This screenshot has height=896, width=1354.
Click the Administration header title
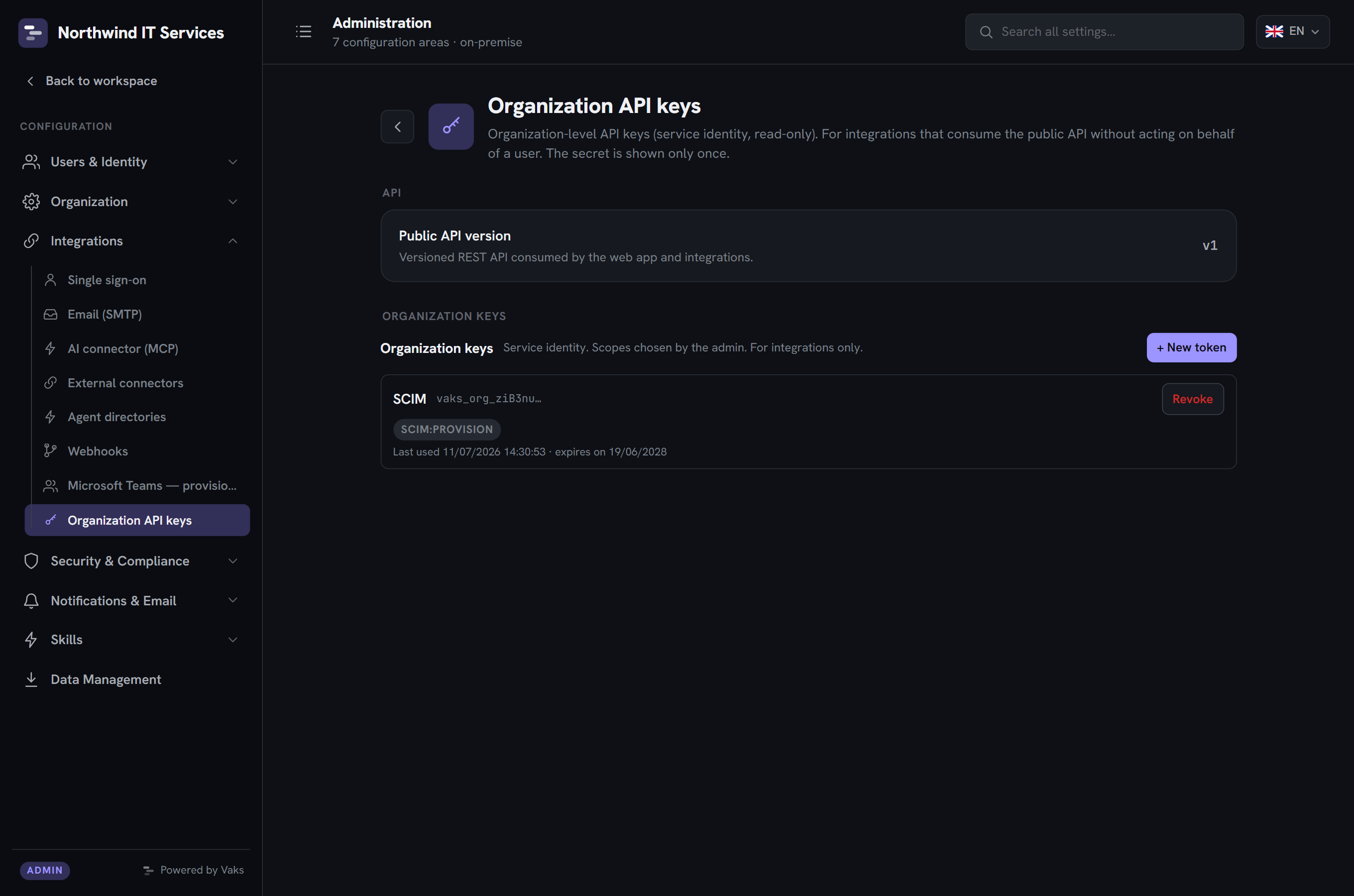click(382, 23)
